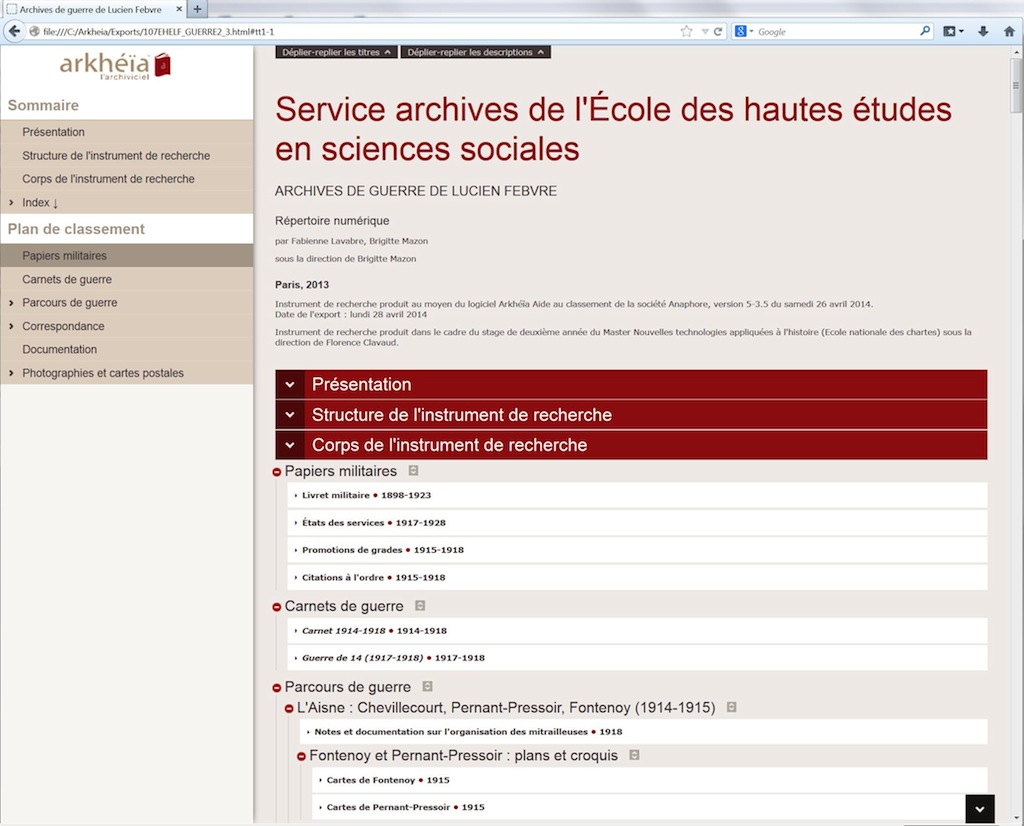Select Carnets de guerre in Plan de classement
Image resolution: width=1024 pixels, height=826 pixels.
click(x=67, y=280)
